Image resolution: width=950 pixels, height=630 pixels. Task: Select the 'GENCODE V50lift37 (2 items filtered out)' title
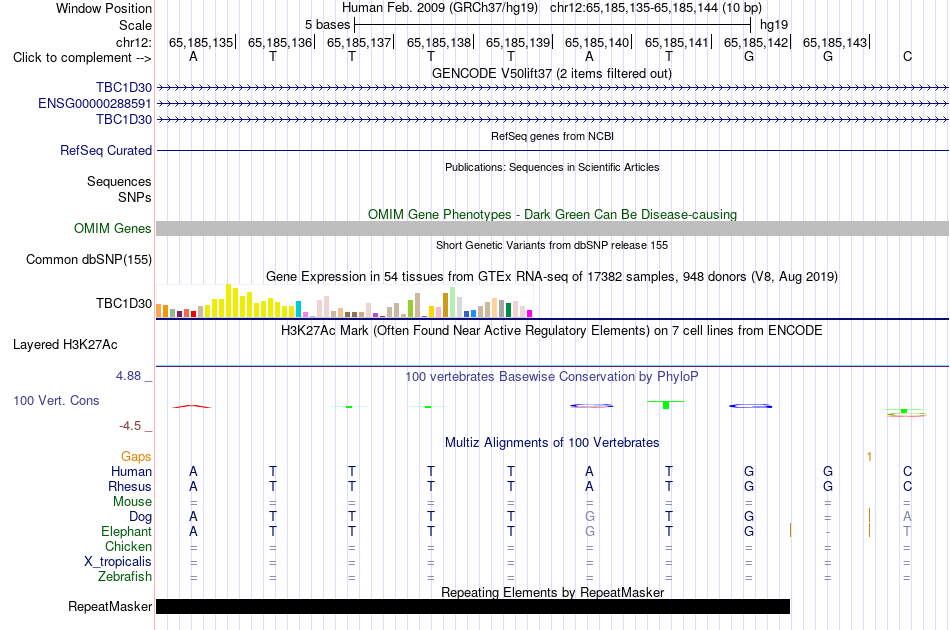(552, 73)
